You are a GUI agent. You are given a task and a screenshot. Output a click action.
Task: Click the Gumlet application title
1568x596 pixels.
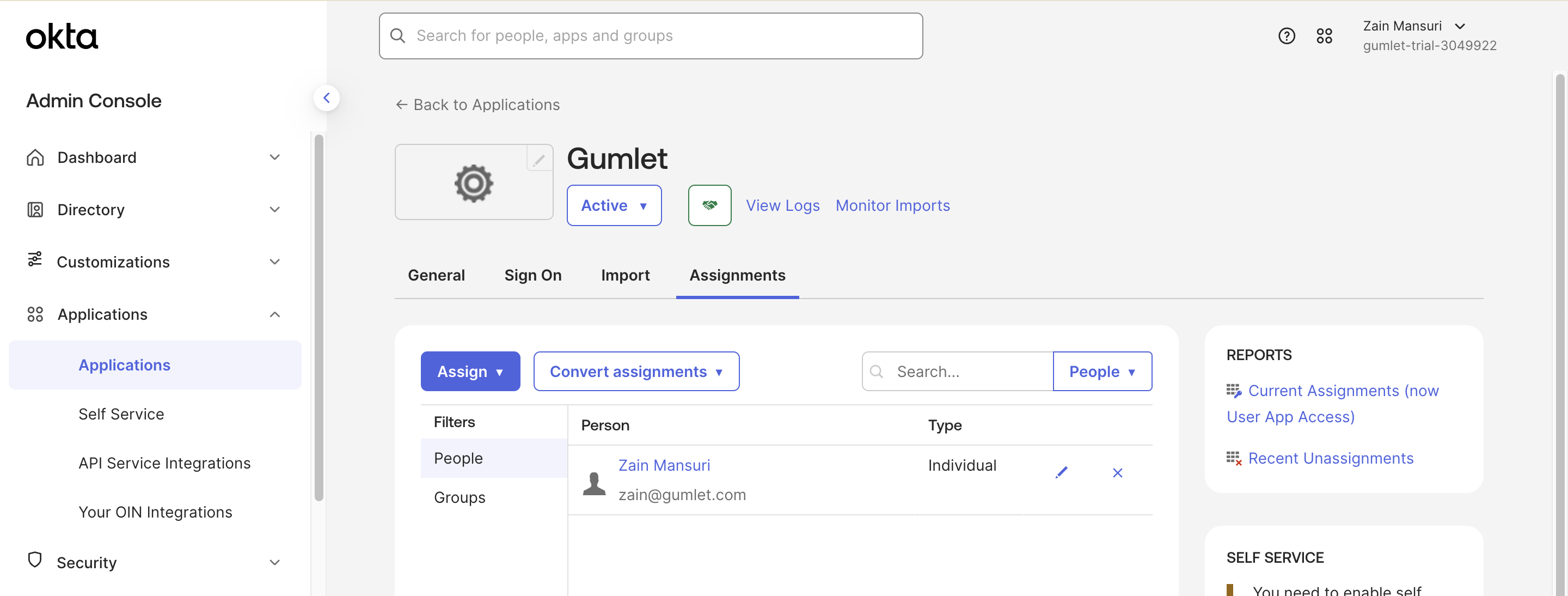[x=617, y=159]
